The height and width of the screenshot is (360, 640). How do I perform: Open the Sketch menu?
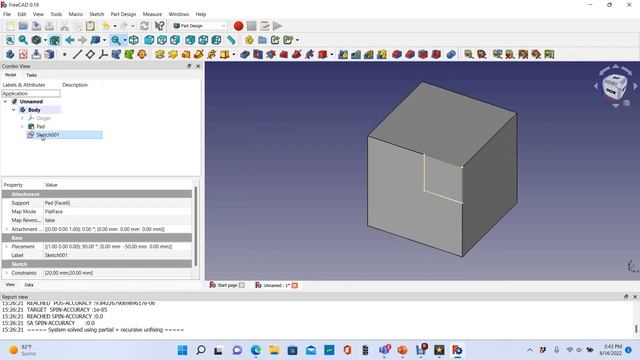(97, 14)
